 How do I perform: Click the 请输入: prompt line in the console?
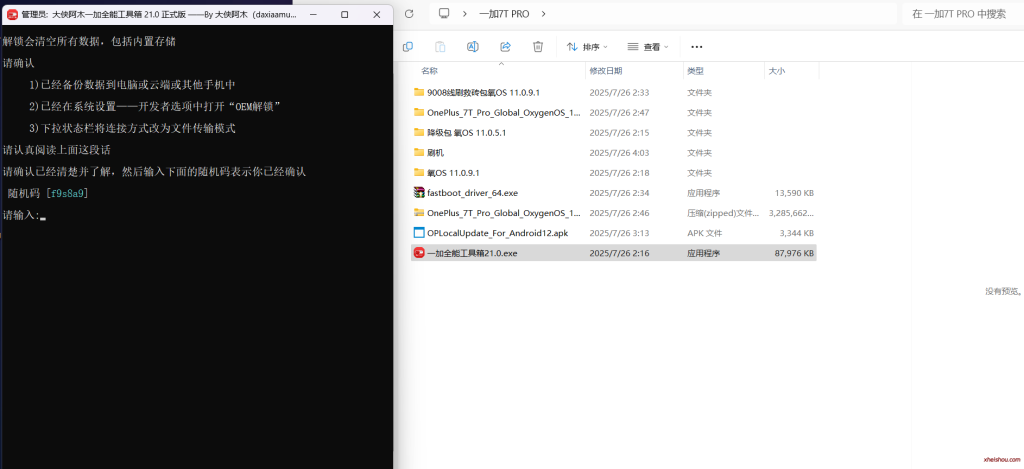[x=25, y=215]
